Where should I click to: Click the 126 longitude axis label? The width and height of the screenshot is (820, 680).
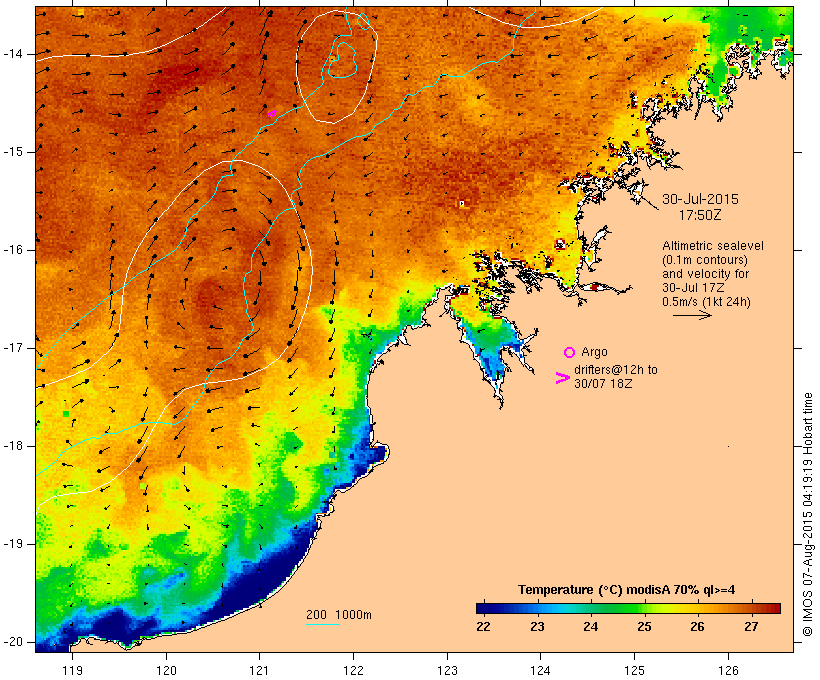(728, 670)
